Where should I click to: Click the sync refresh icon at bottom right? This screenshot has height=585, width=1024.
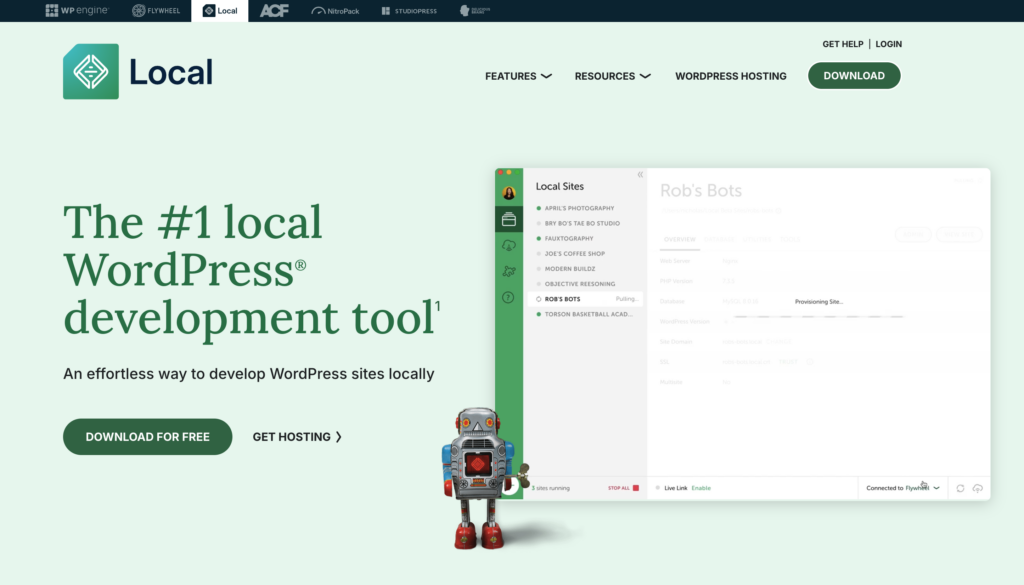click(960, 488)
